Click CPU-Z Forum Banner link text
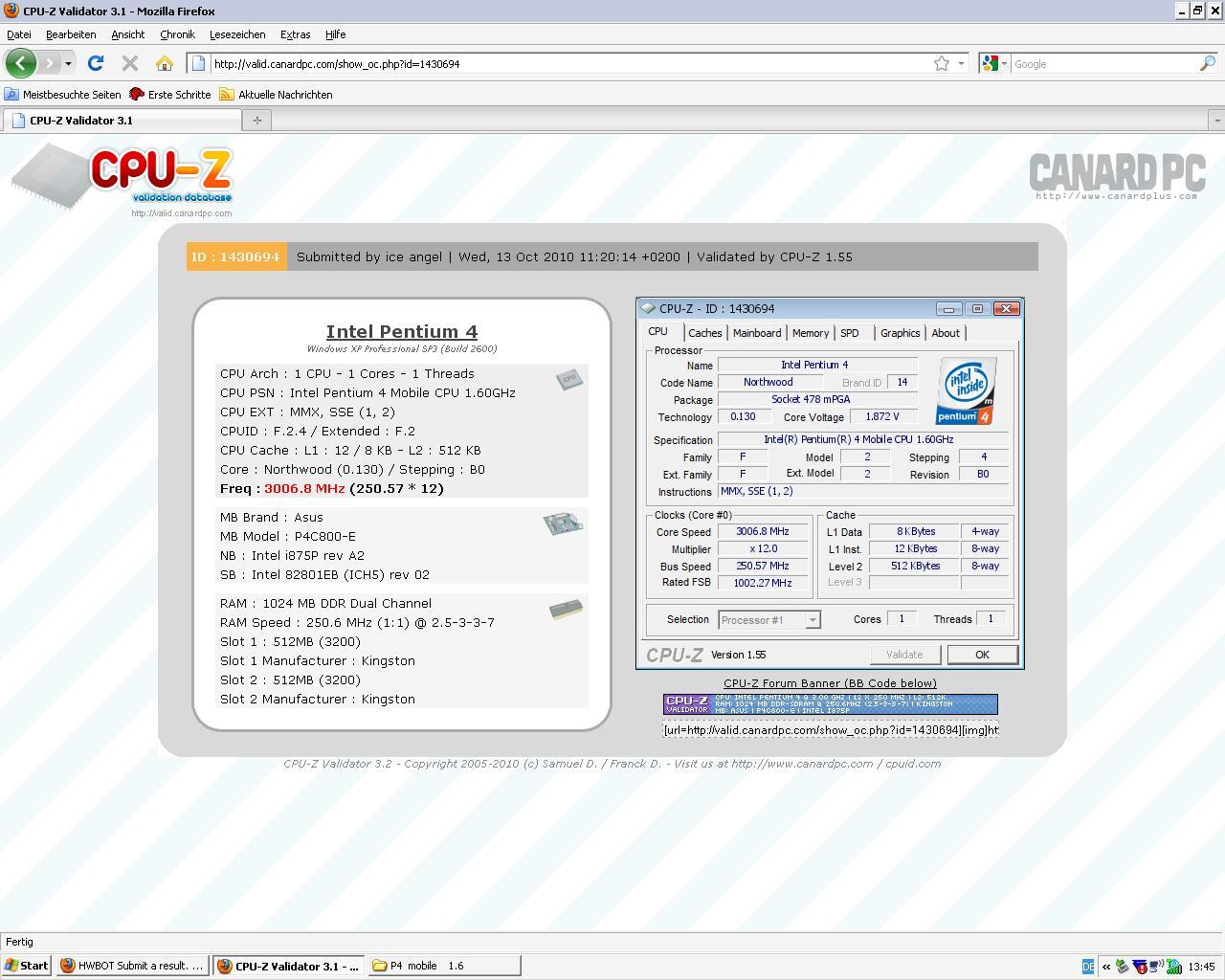Viewport: 1225px width, 980px height. [x=830, y=683]
